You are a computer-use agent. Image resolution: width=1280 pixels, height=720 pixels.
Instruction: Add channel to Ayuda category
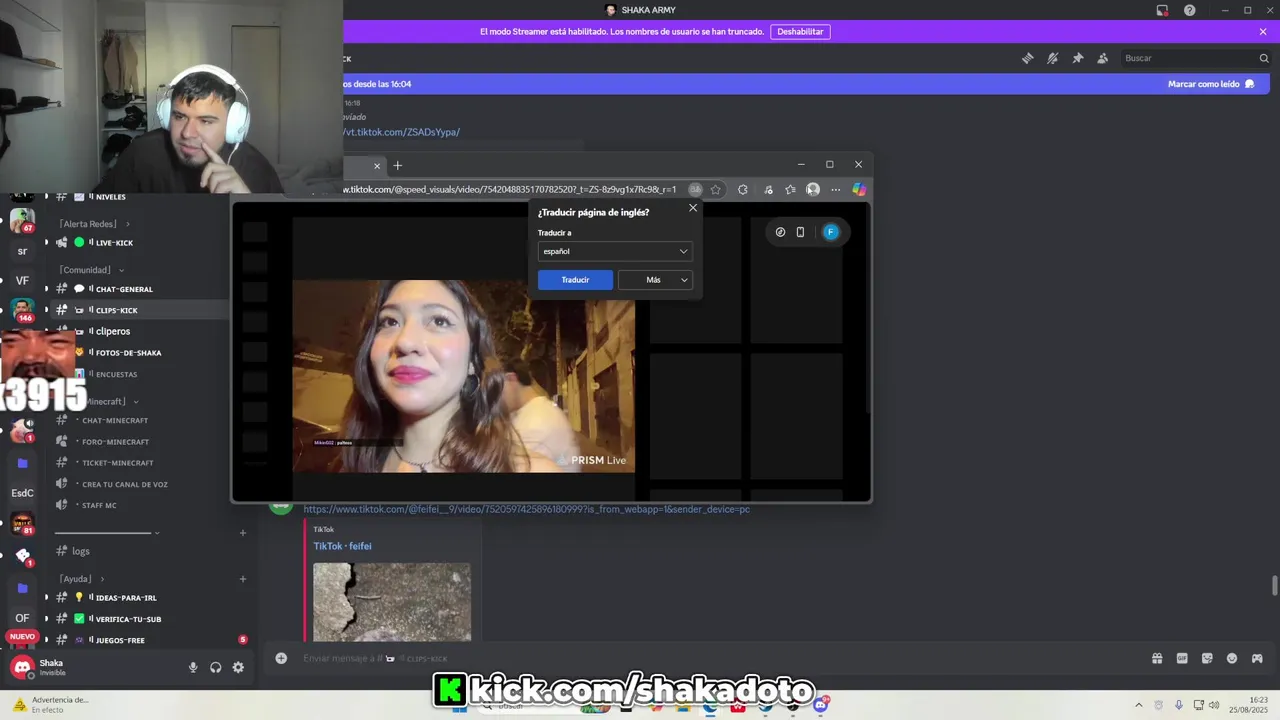point(242,579)
